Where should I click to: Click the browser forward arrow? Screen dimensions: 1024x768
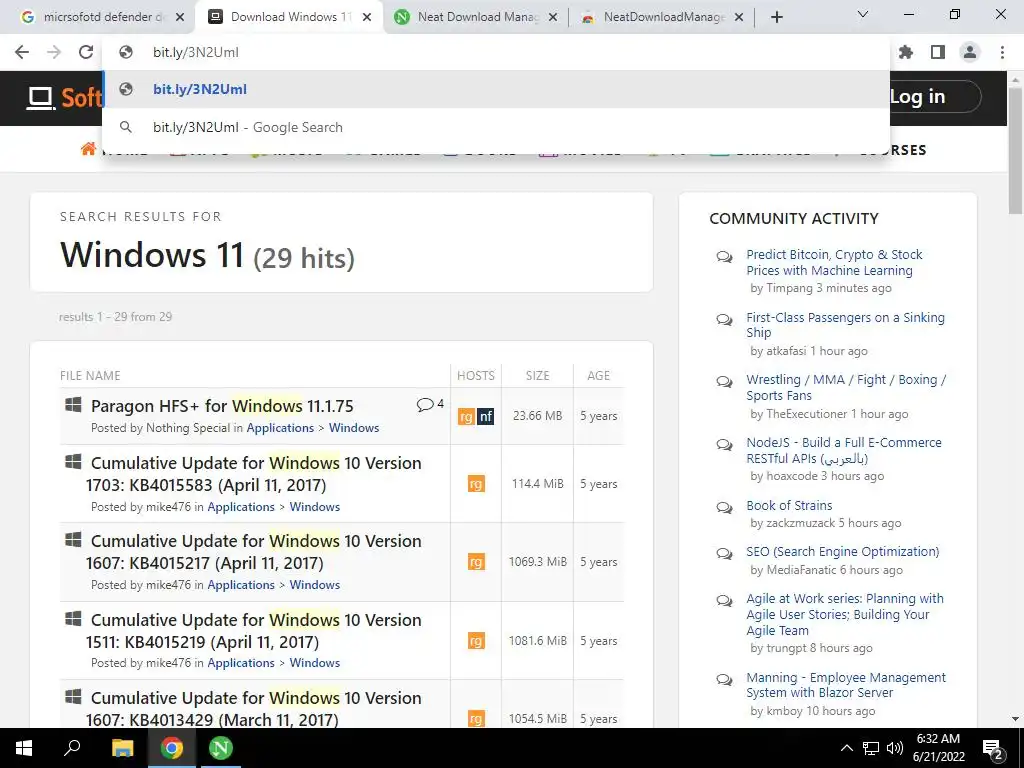click(x=54, y=52)
